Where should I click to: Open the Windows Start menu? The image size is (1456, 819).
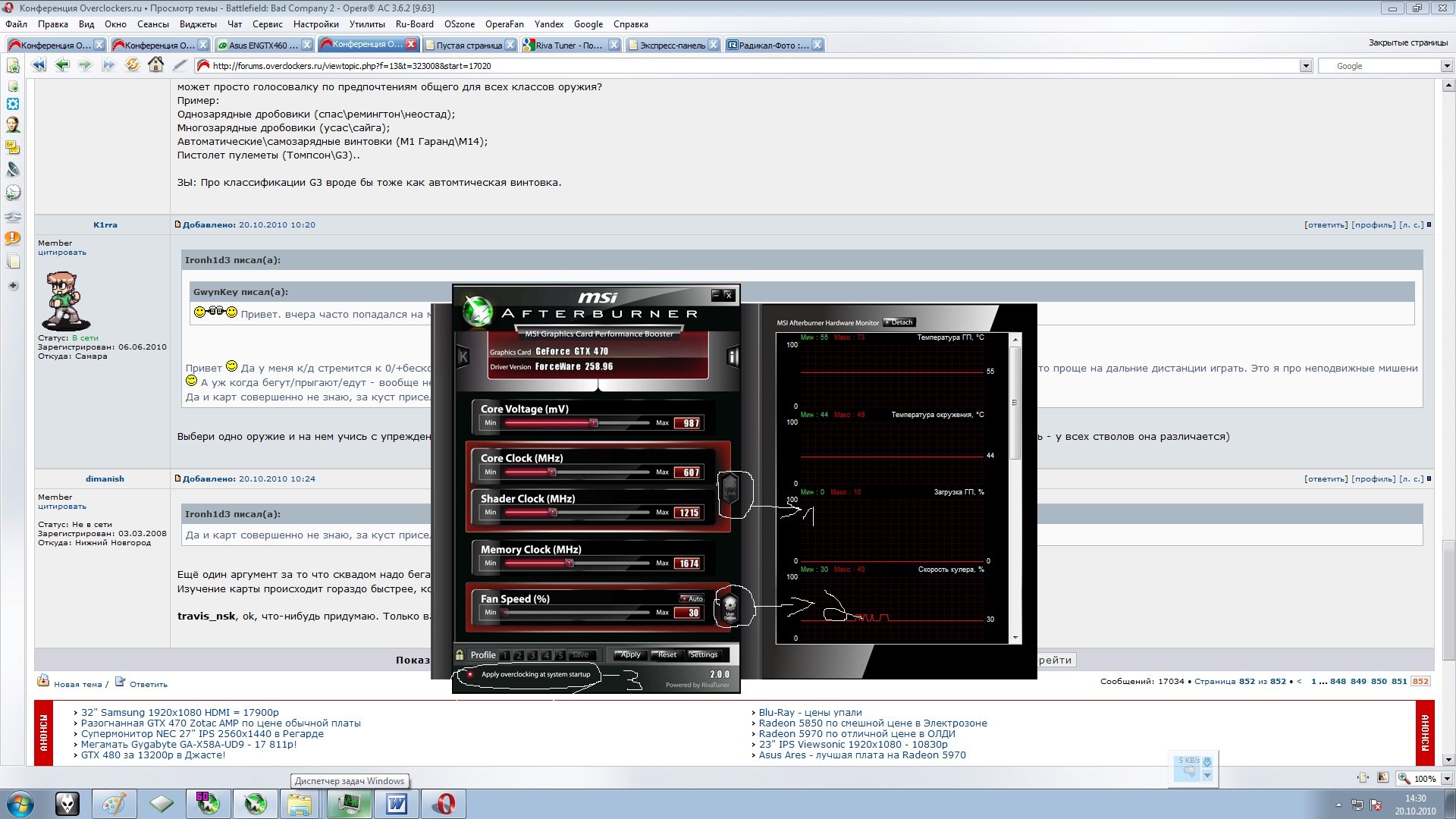pos(20,804)
